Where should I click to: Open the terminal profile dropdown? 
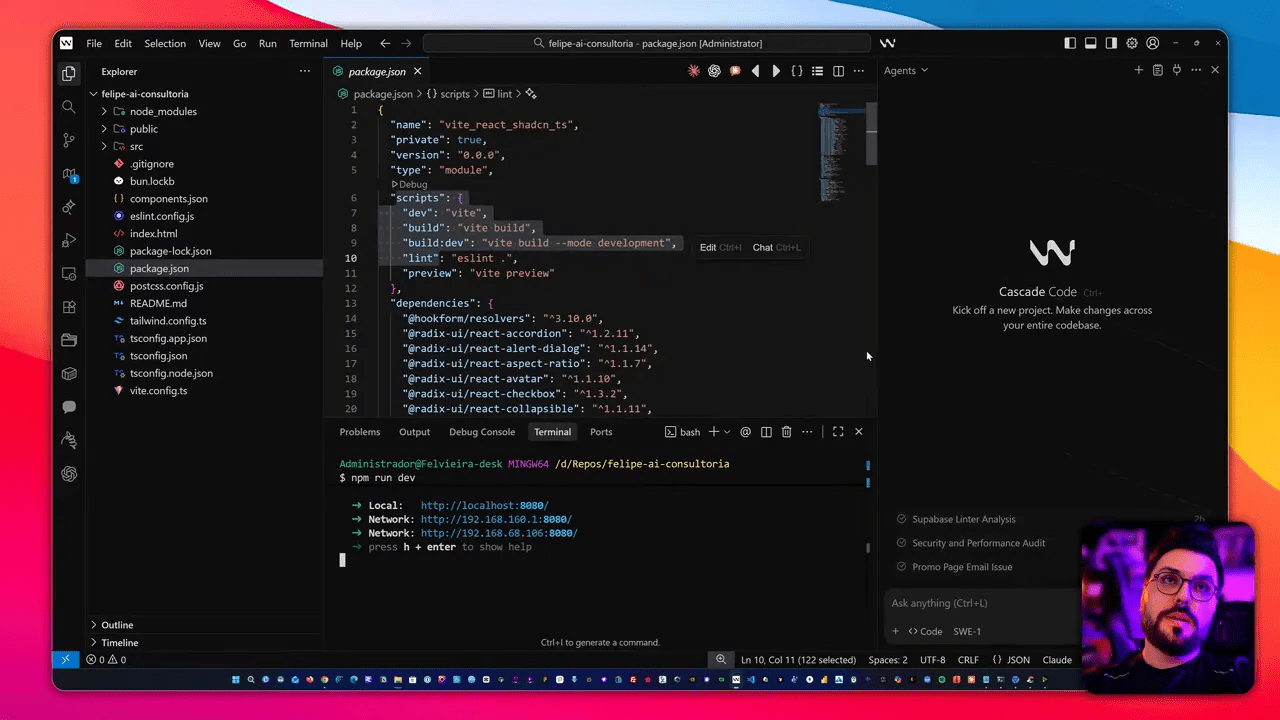click(x=726, y=431)
